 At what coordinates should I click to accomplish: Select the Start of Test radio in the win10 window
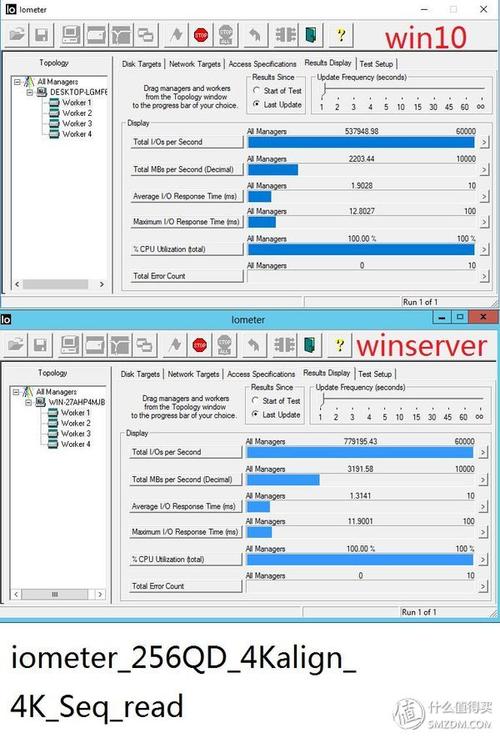[x=257, y=90]
